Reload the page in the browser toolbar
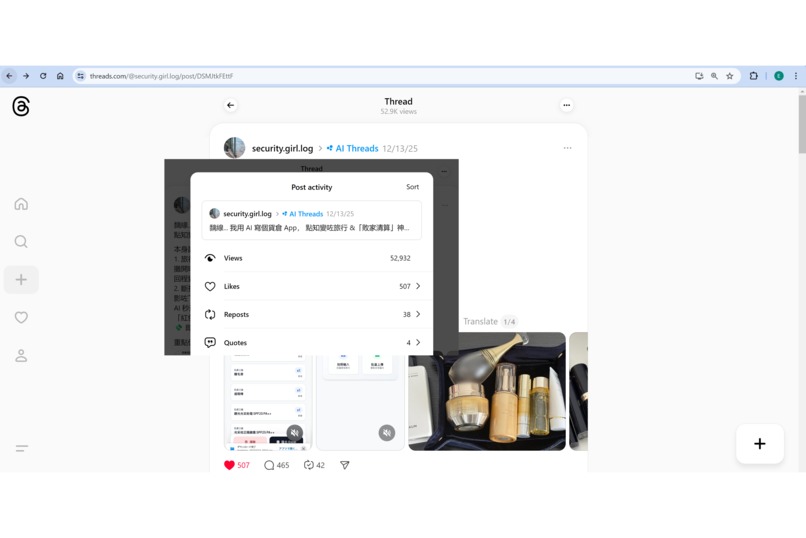 point(43,76)
